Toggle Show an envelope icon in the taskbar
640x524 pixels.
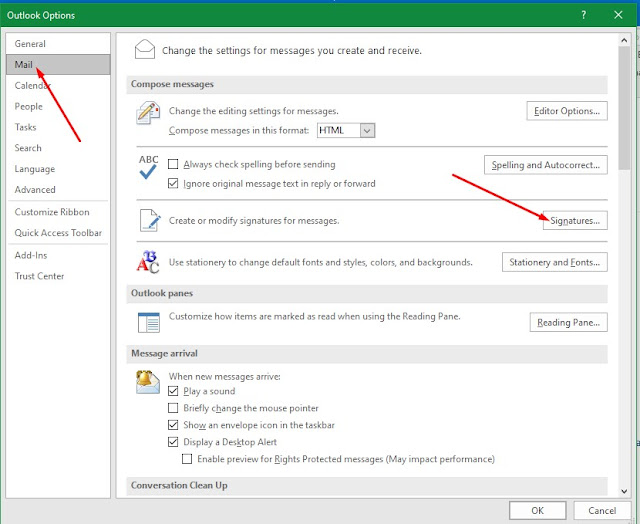pos(173,425)
